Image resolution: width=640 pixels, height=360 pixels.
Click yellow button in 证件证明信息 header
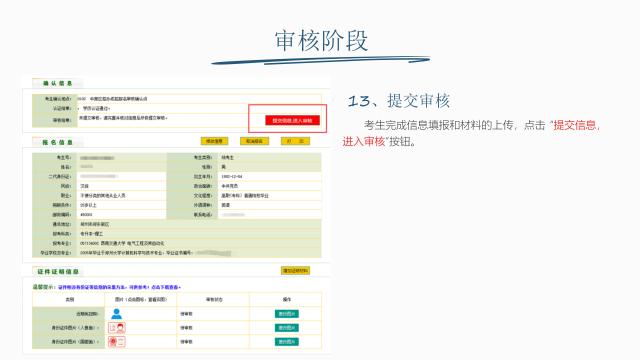[296, 271]
